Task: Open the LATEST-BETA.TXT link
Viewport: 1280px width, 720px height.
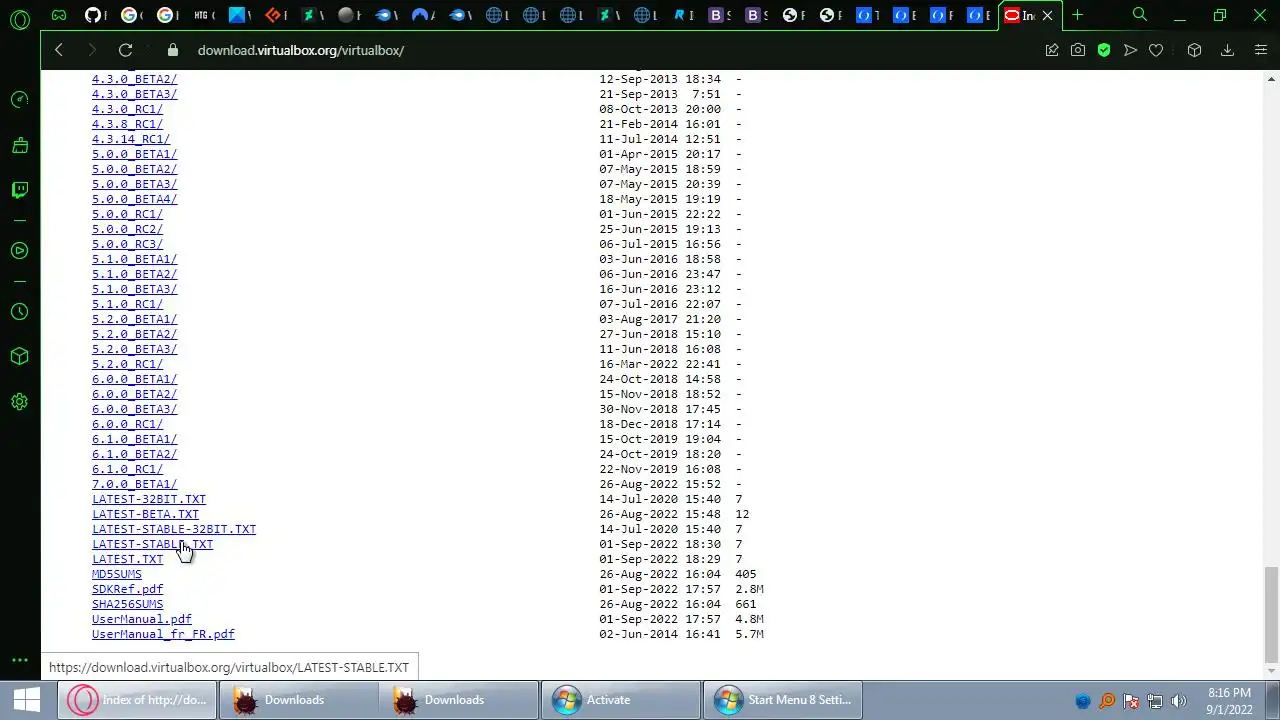Action: click(145, 514)
